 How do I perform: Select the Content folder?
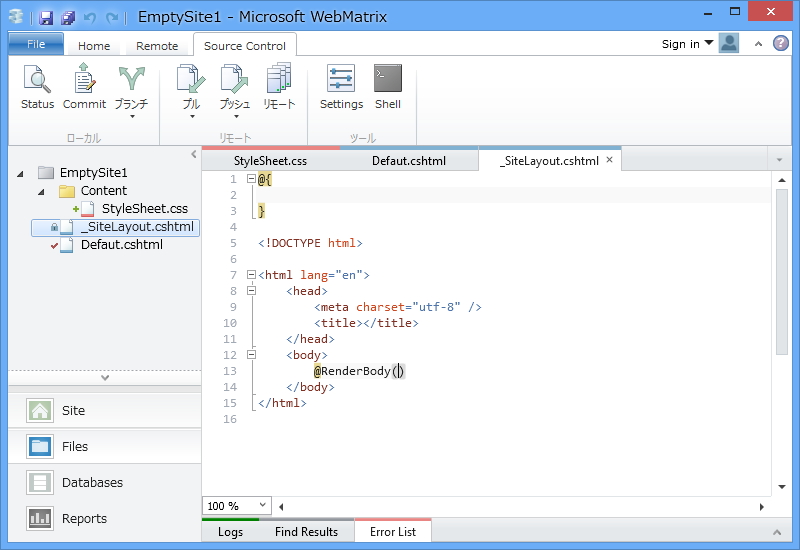pos(104,191)
